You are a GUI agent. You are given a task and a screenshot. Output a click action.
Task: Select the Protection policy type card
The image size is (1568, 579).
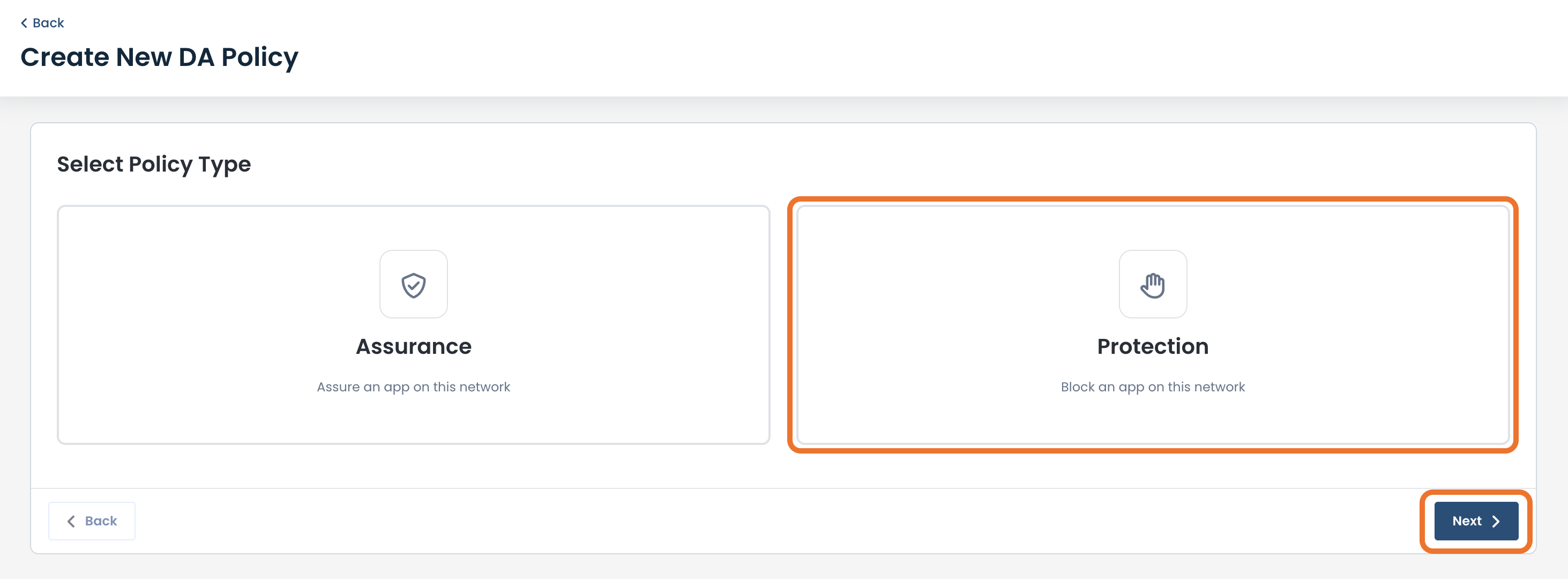(x=1152, y=324)
